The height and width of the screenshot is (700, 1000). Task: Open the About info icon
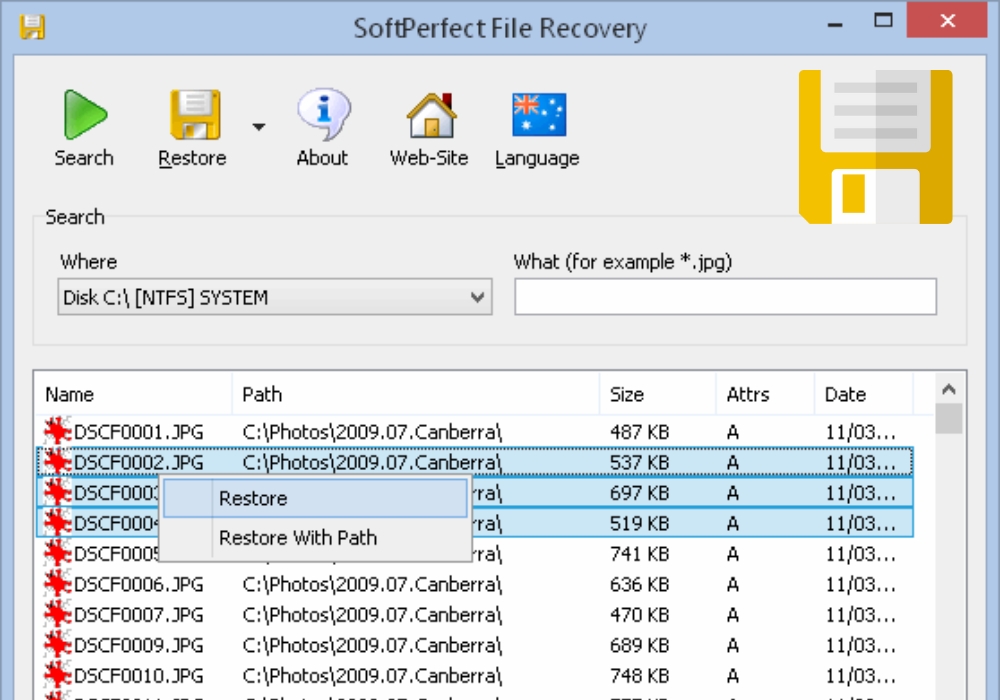point(323,114)
